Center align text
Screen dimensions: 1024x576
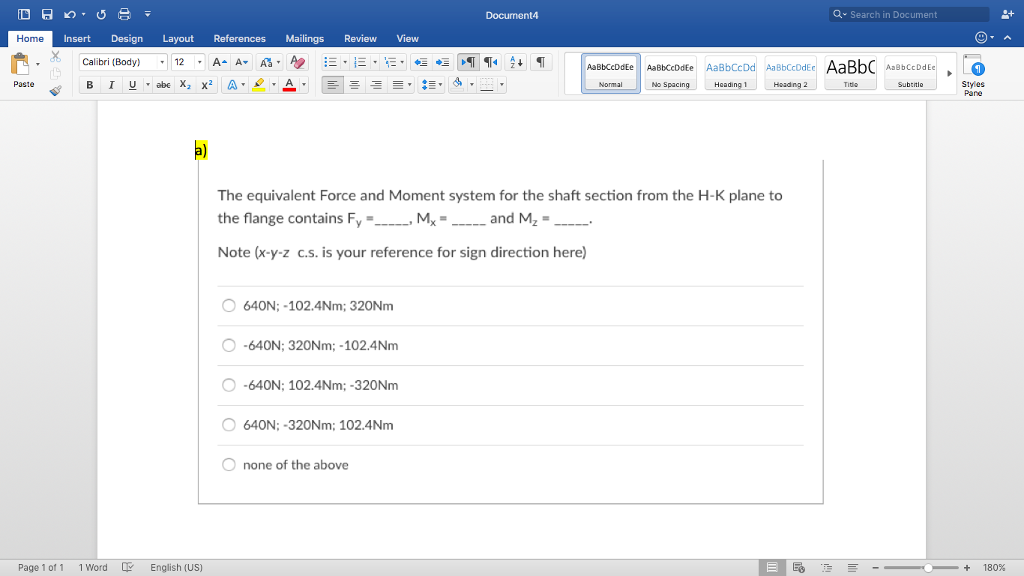[354, 85]
